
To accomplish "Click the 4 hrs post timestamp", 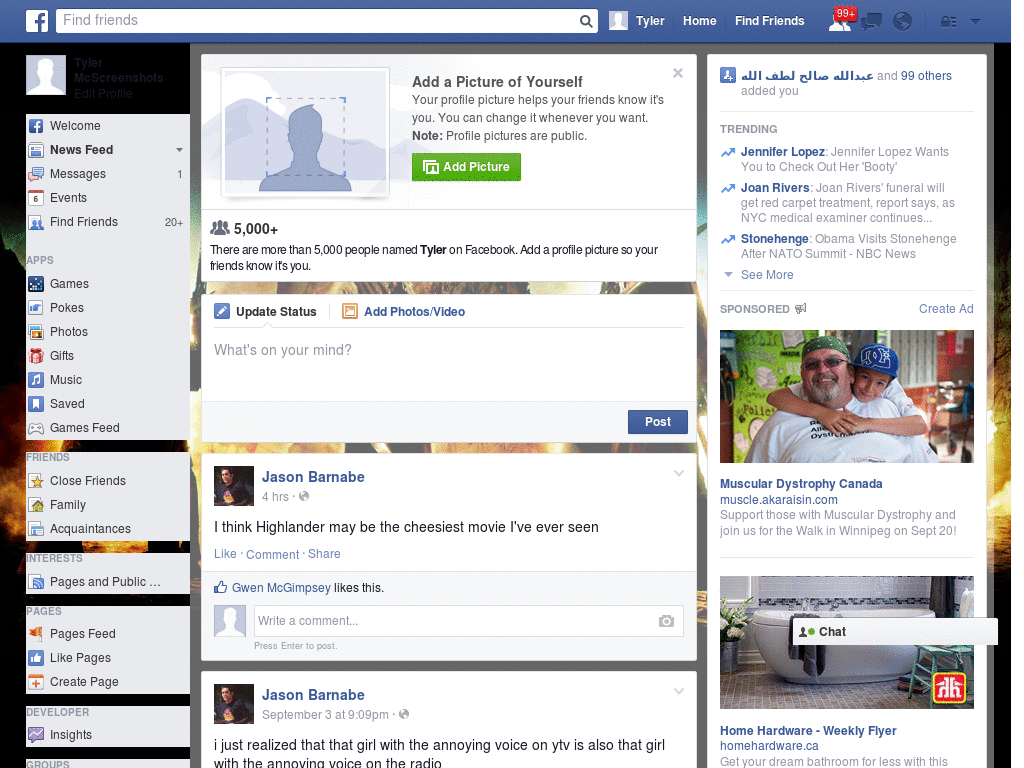I will tap(275, 497).
